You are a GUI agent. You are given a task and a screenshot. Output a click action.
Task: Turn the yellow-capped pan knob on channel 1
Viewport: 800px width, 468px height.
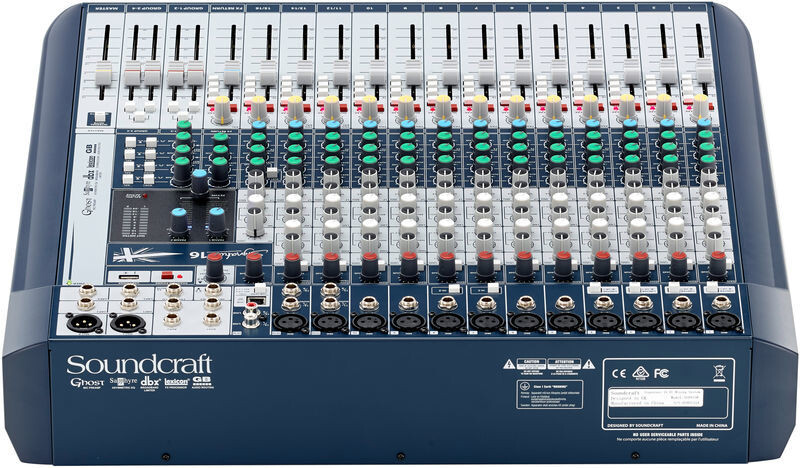[702, 106]
